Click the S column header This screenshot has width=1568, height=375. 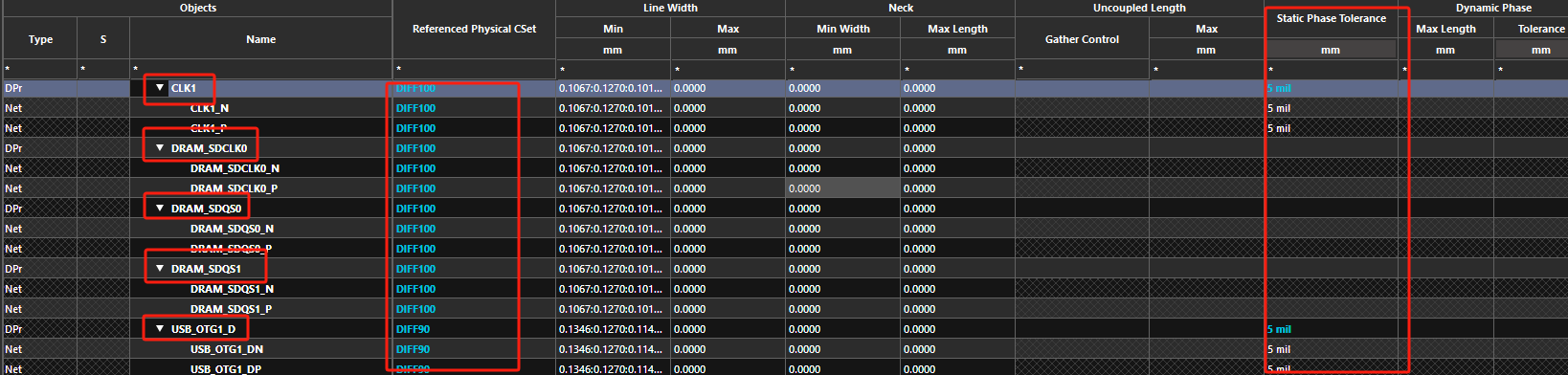[103, 39]
